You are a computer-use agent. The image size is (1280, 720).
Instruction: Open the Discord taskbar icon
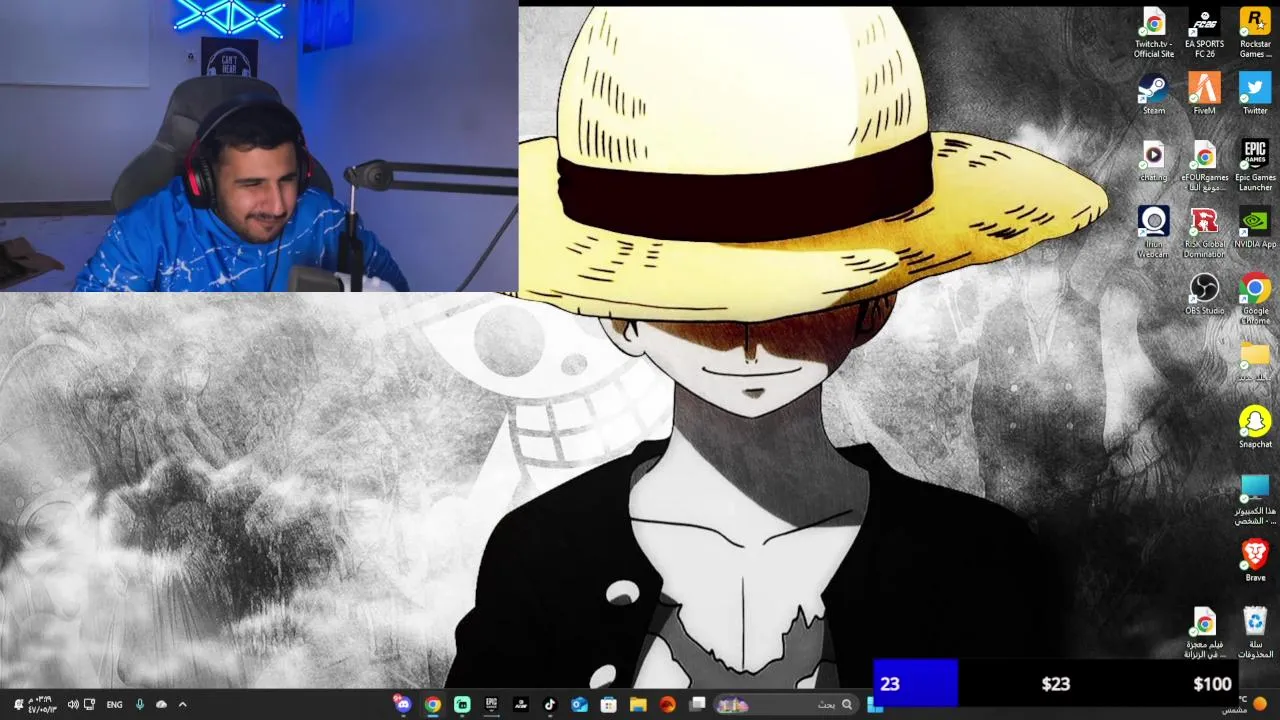[x=403, y=704]
